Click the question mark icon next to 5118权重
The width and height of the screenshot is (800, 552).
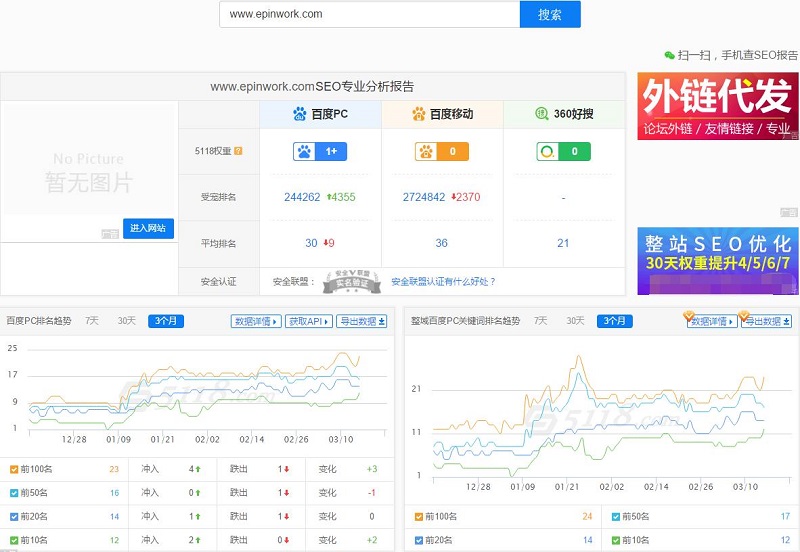238,151
